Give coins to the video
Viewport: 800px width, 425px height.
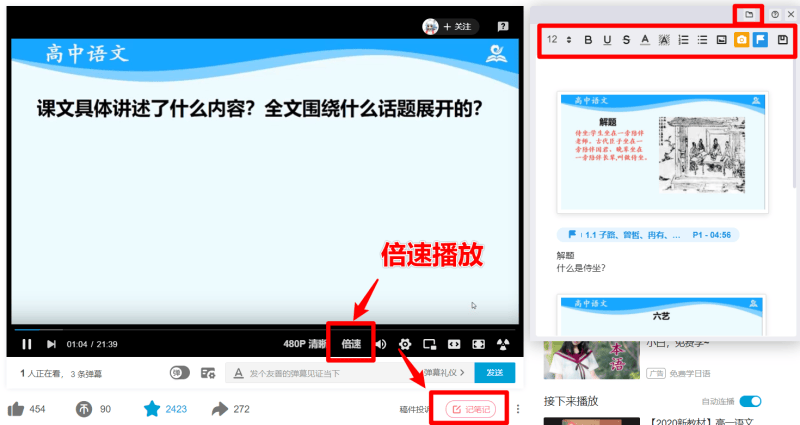click(84, 409)
